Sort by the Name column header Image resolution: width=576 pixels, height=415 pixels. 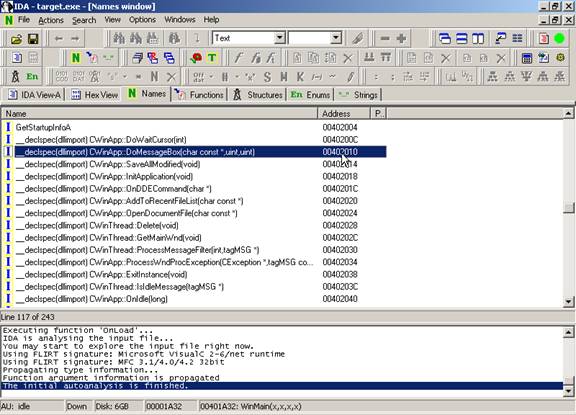coord(159,113)
